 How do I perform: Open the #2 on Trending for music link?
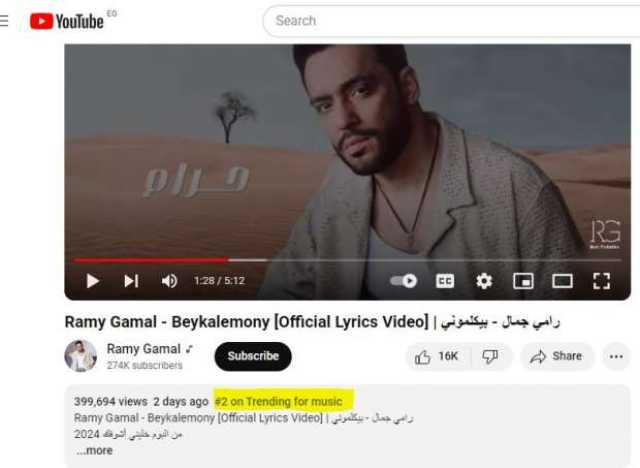pos(278,401)
